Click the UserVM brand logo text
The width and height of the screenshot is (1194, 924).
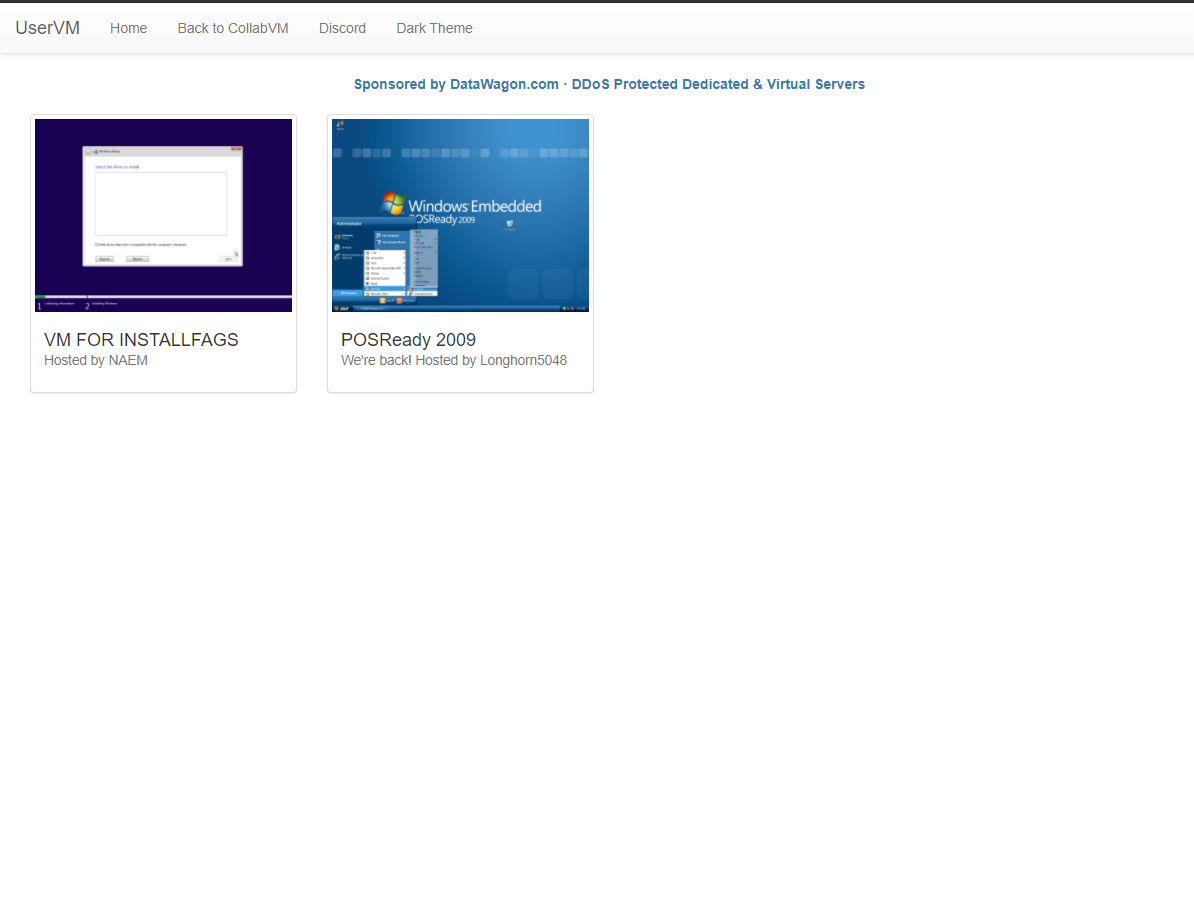click(x=47, y=28)
